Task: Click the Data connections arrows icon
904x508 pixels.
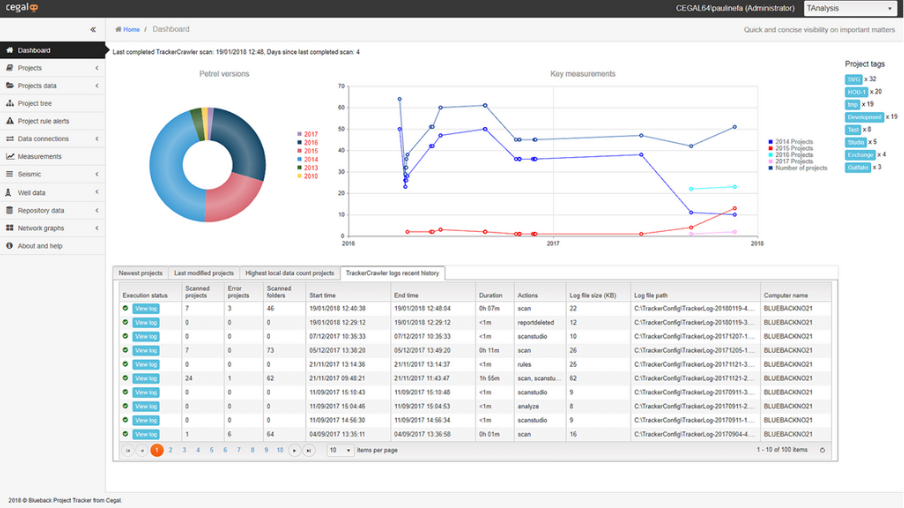Action: click(x=10, y=139)
